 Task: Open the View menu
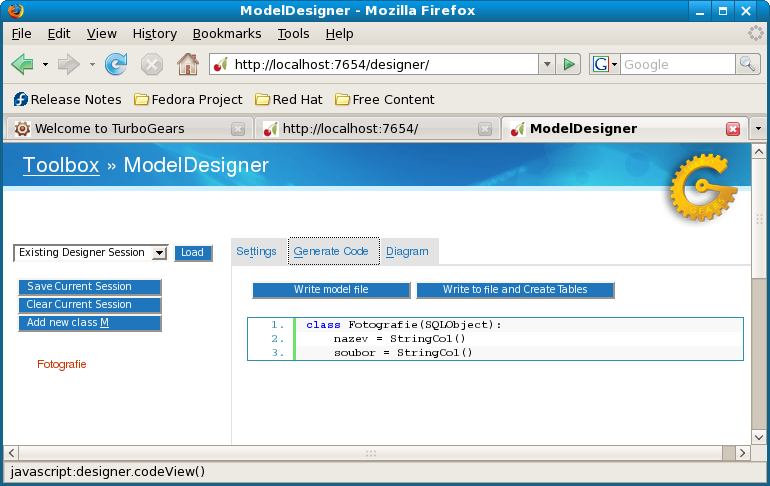[x=102, y=34]
